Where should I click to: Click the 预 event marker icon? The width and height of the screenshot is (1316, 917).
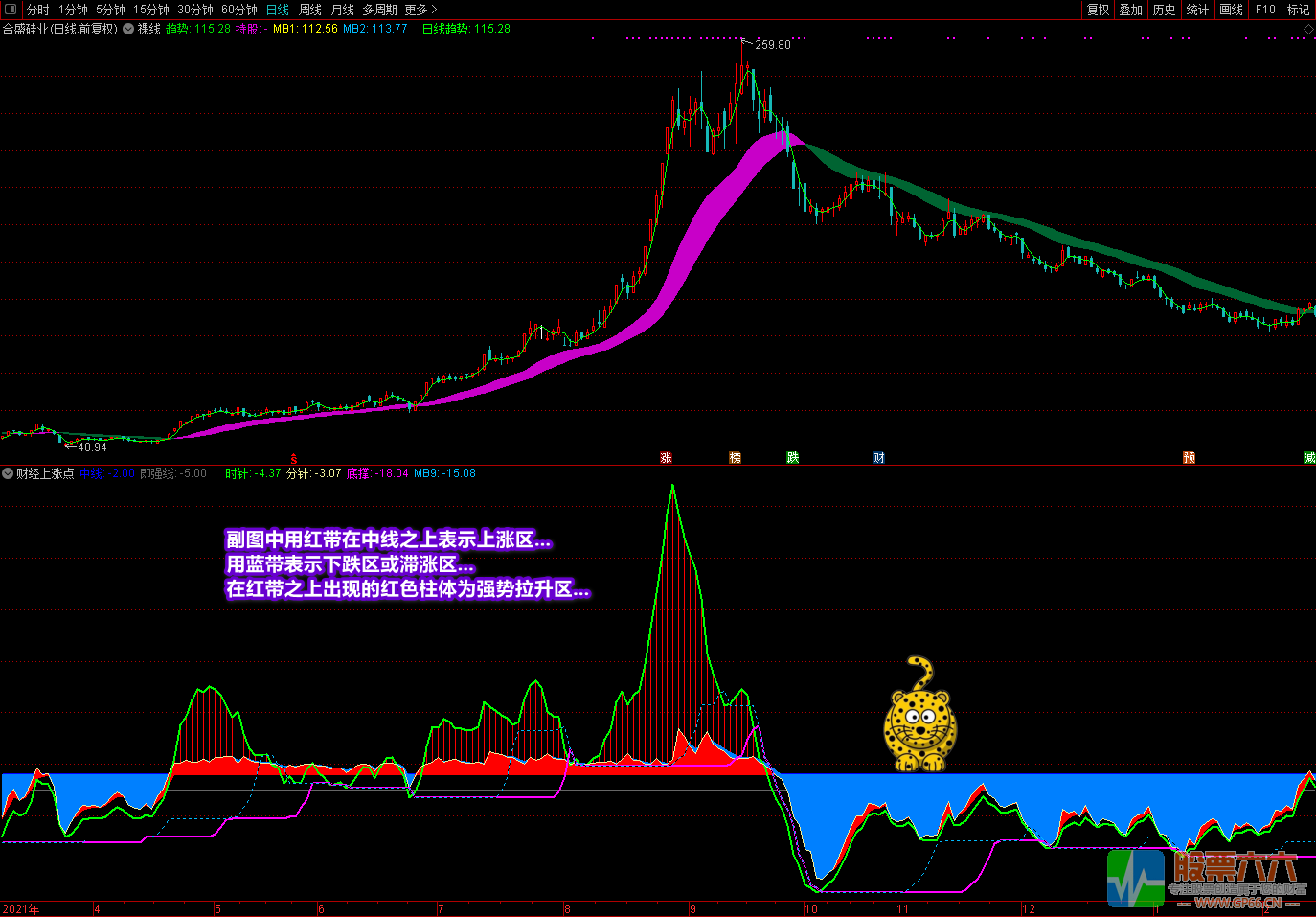tap(1189, 458)
